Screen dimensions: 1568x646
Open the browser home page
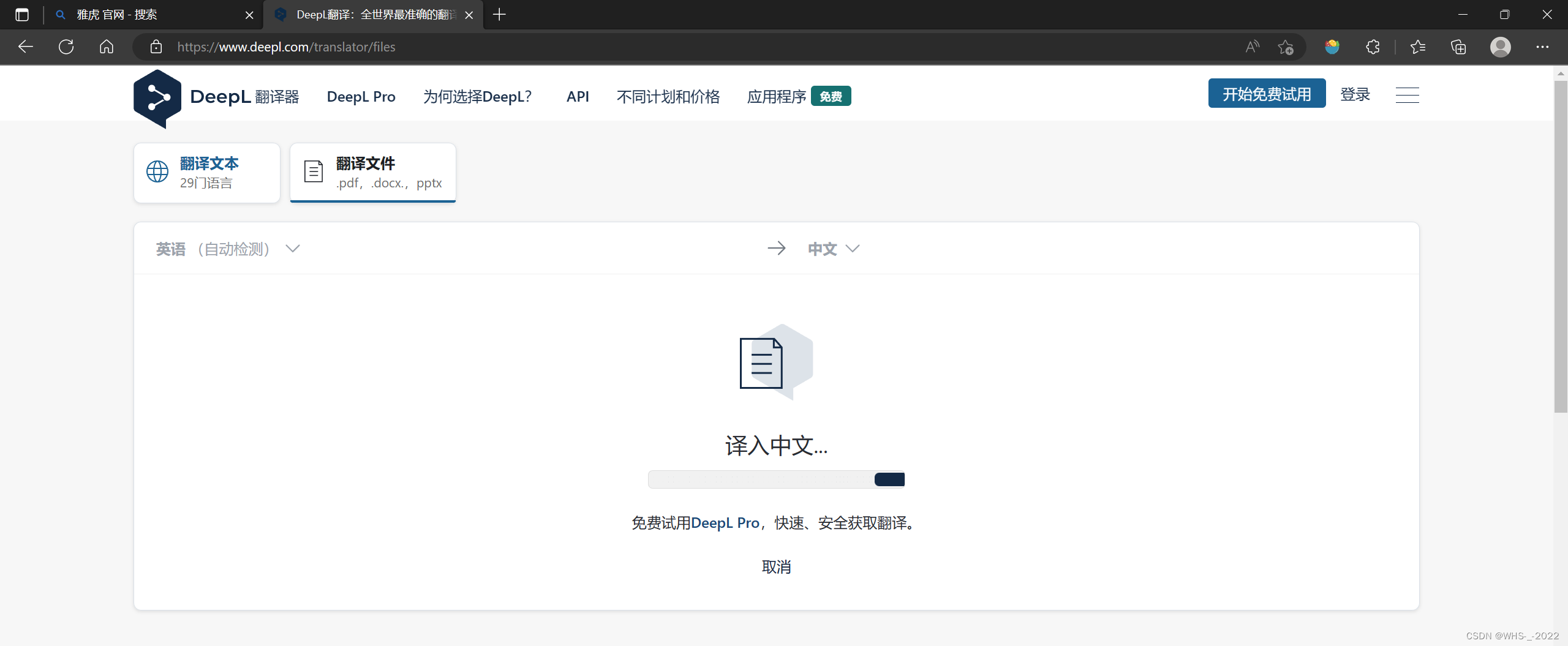click(x=107, y=47)
